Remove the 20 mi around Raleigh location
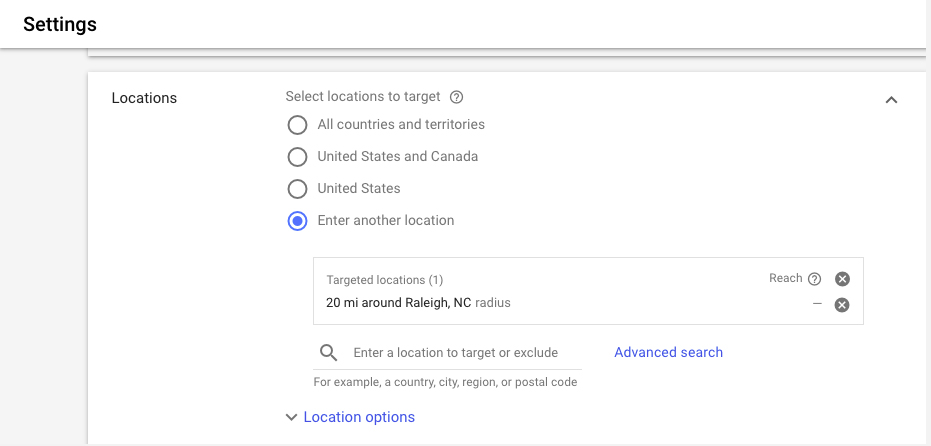 [842, 305]
